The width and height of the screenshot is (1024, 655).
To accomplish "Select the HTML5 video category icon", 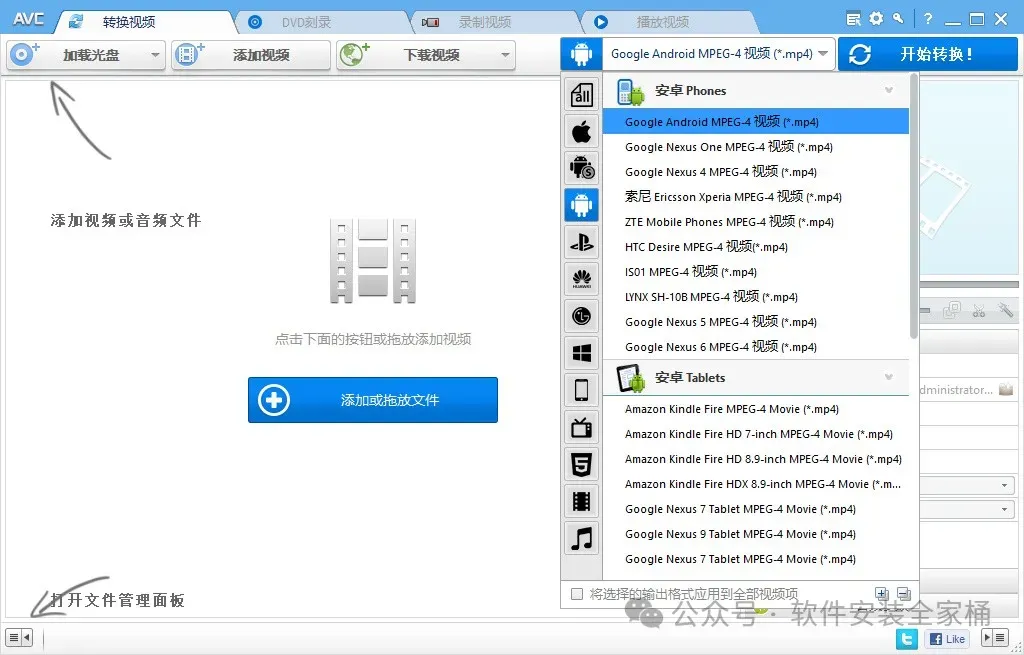I will pyautogui.click(x=581, y=464).
